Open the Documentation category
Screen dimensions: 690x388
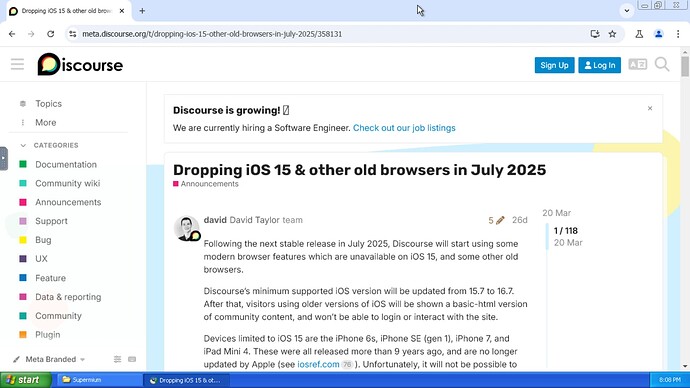pos(66,165)
